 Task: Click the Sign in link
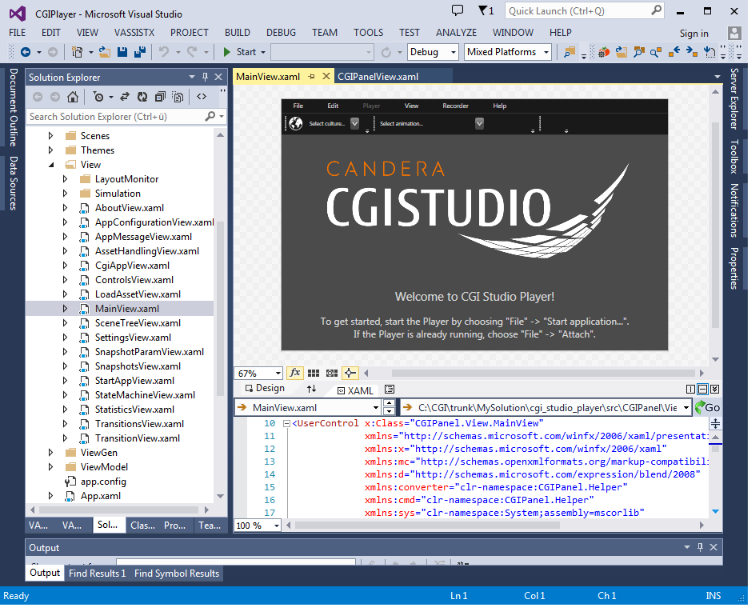pyautogui.click(x=694, y=33)
